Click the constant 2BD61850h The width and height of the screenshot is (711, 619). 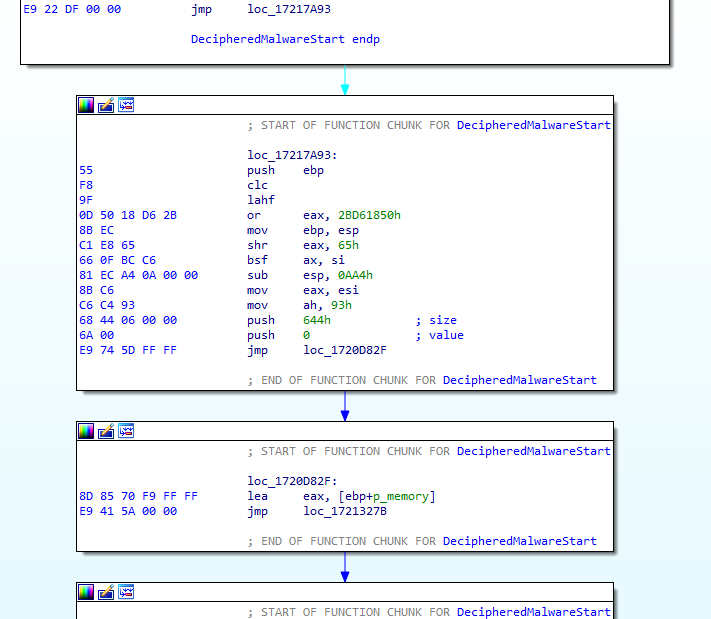click(x=370, y=215)
